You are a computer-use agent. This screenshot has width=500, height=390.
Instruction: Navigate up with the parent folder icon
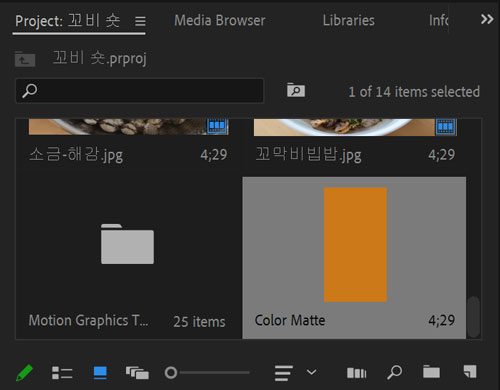(x=25, y=59)
